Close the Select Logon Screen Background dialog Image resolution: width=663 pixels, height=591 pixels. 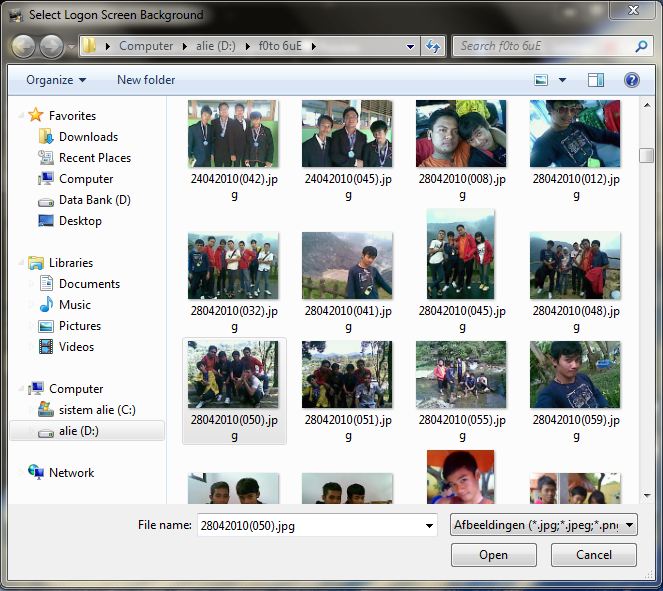633,10
